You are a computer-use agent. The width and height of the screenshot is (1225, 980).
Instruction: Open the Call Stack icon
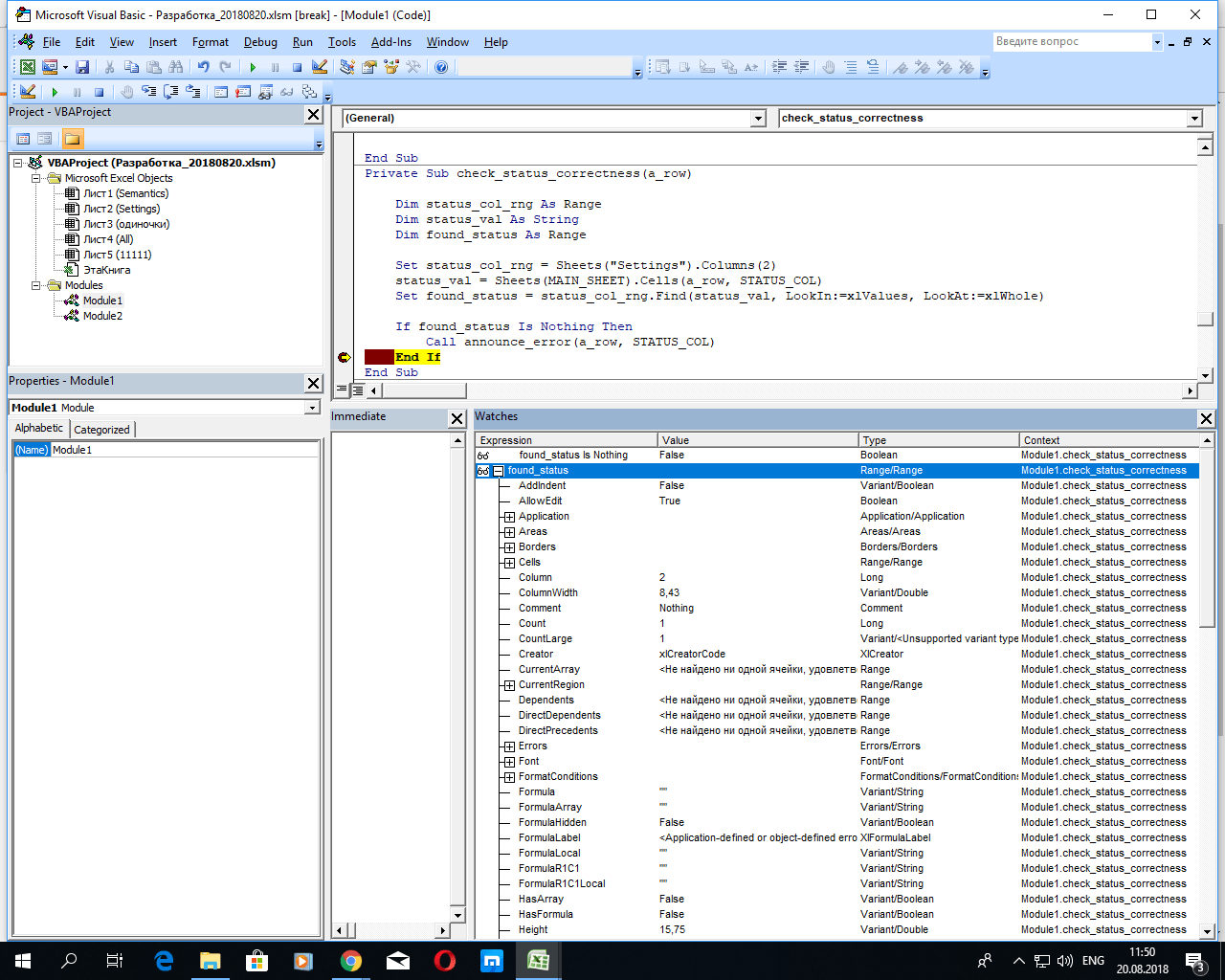coord(311,91)
